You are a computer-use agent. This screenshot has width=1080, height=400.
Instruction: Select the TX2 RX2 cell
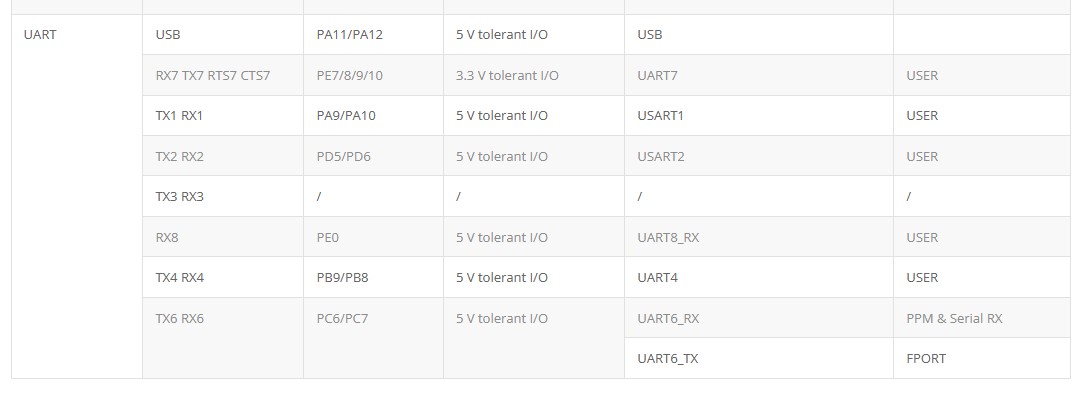click(x=222, y=156)
